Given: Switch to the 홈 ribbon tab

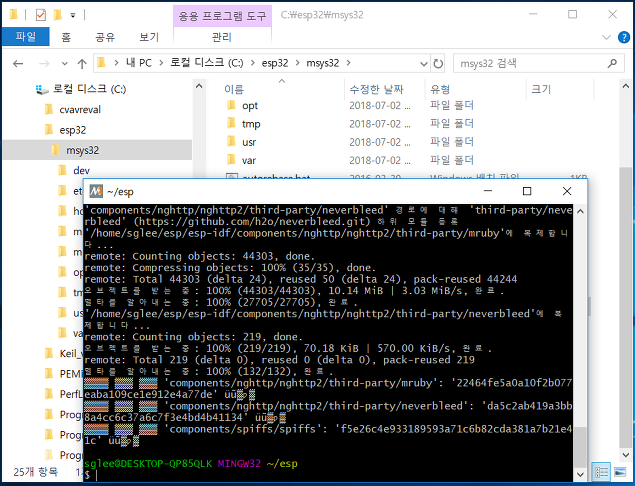Looking at the screenshot, I should [x=66, y=37].
